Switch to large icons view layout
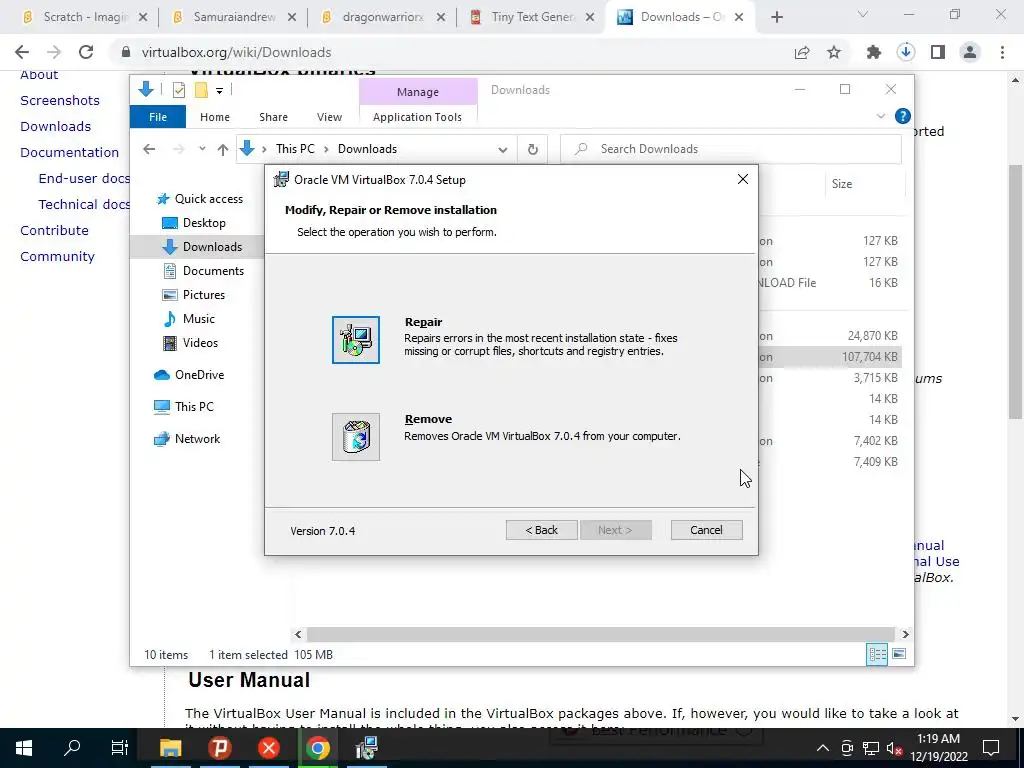 click(x=899, y=654)
